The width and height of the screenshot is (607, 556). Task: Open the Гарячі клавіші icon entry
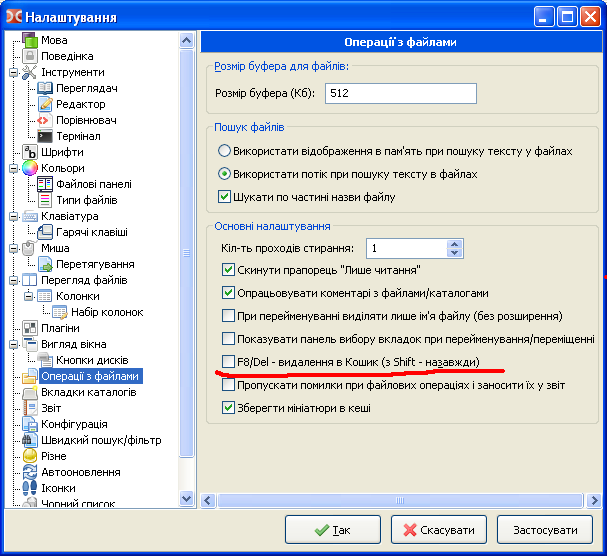point(45,232)
